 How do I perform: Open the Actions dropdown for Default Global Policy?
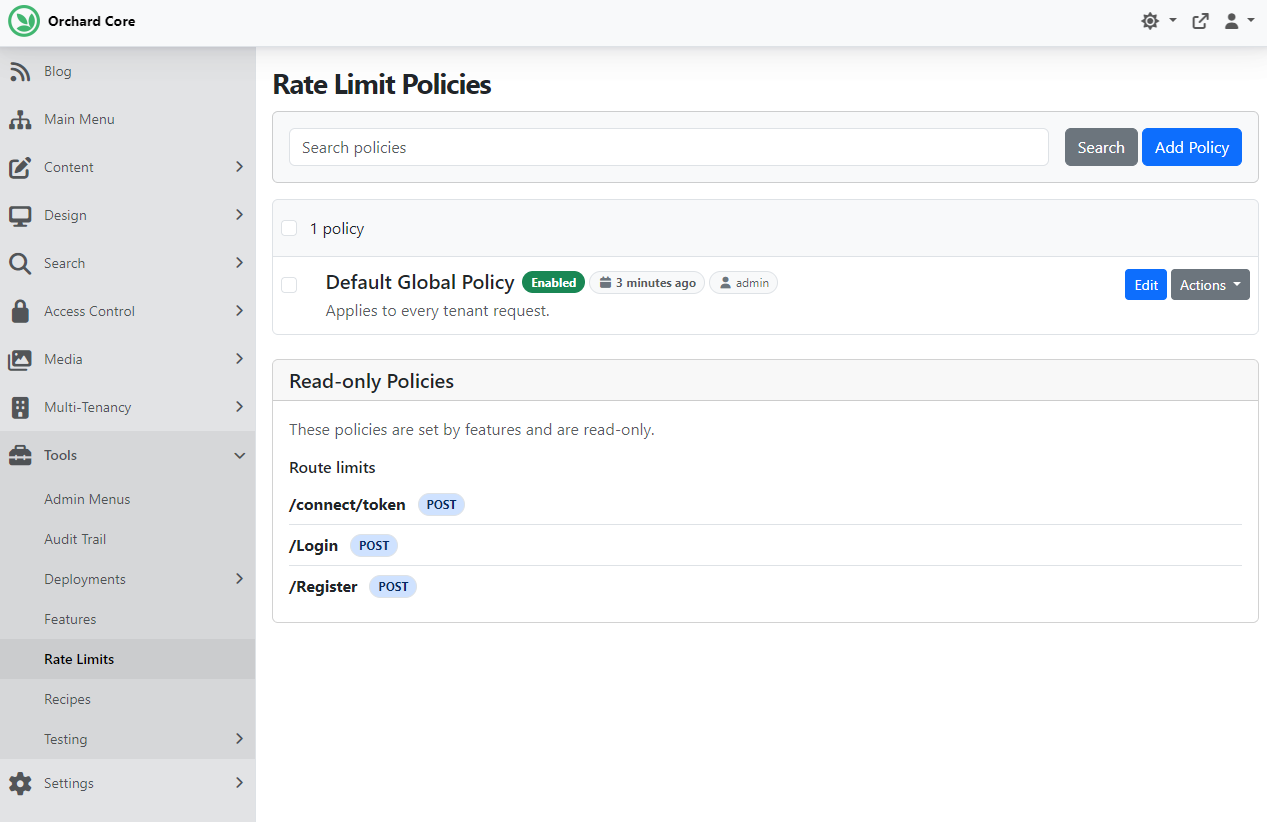[1210, 285]
